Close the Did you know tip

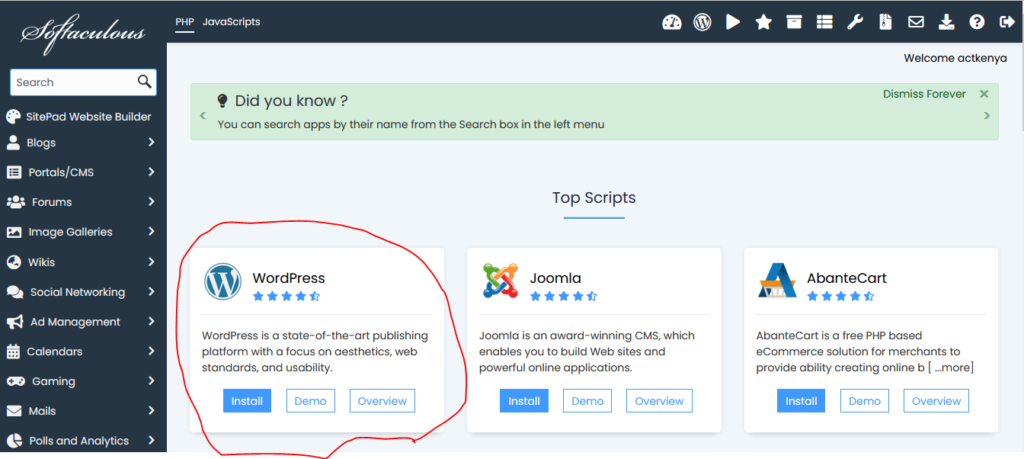(x=984, y=94)
